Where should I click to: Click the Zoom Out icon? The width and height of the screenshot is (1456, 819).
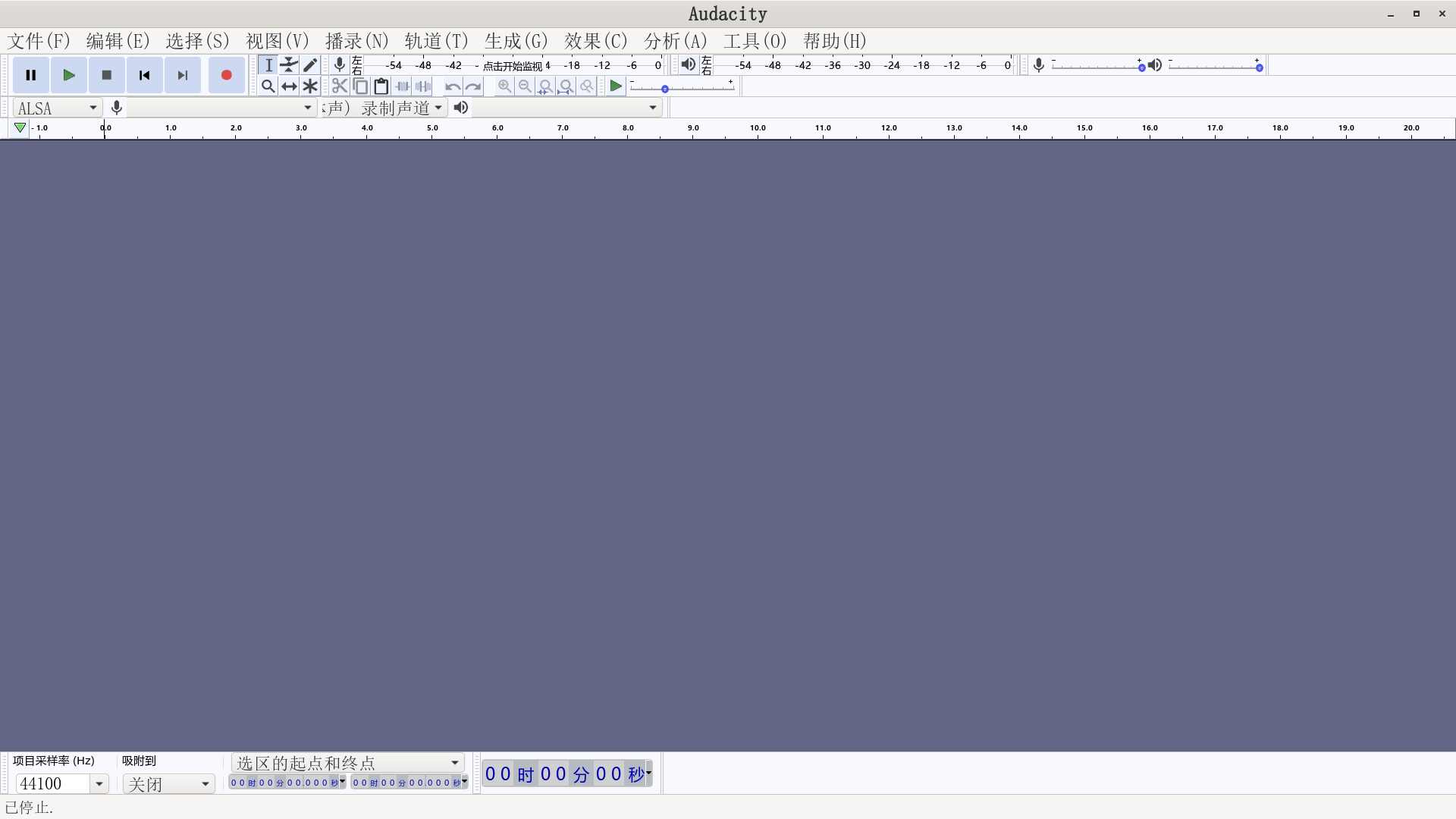(525, 86)
